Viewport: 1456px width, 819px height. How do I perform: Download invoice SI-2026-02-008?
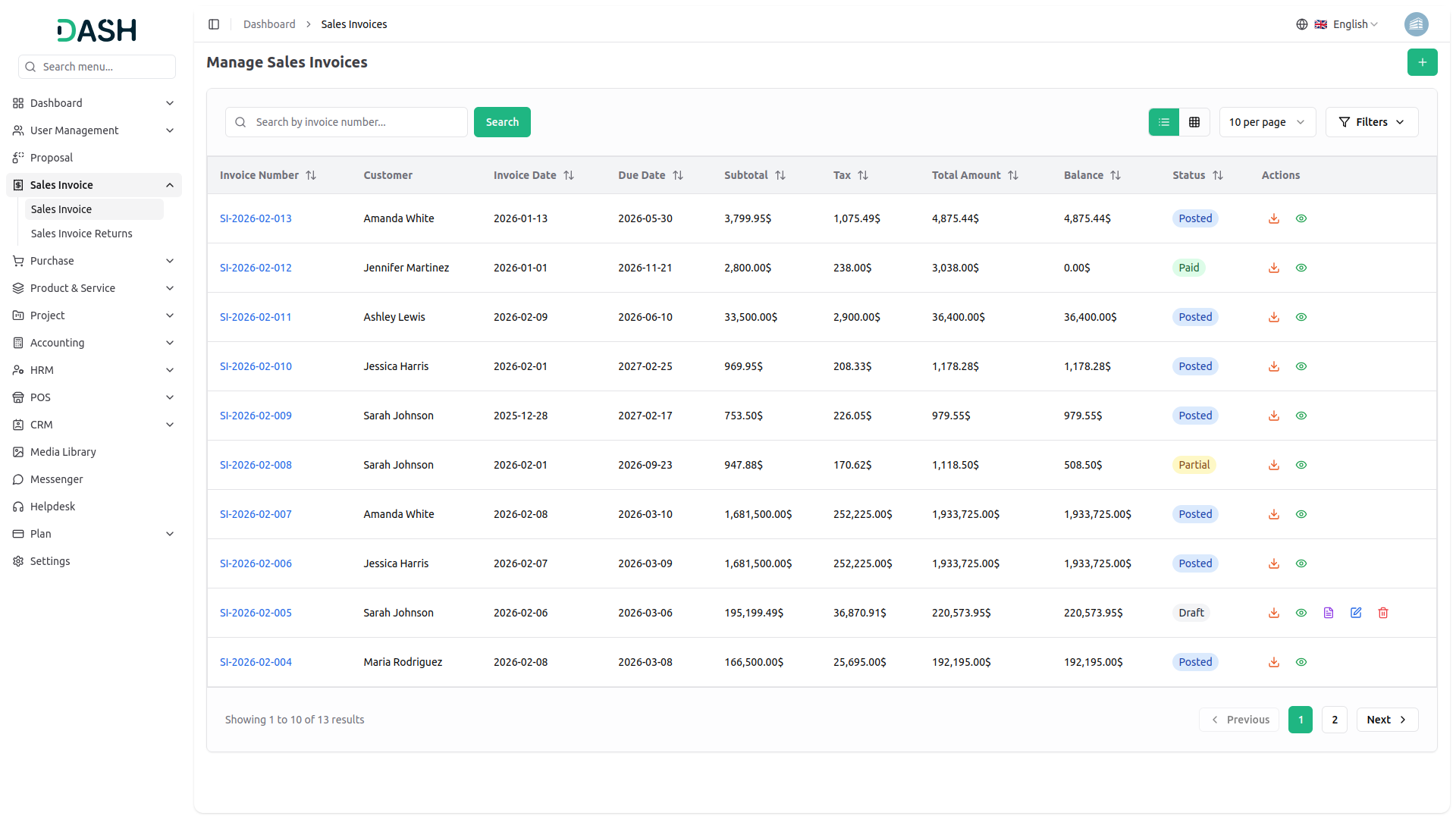1274,465
